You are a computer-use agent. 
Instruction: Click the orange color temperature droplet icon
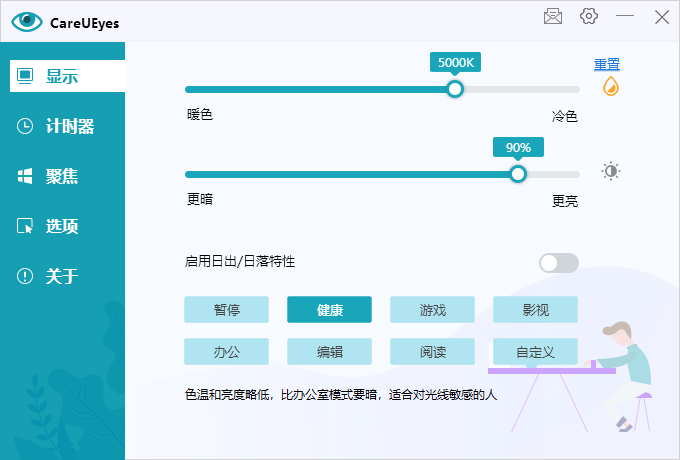(x=610, y=87)
